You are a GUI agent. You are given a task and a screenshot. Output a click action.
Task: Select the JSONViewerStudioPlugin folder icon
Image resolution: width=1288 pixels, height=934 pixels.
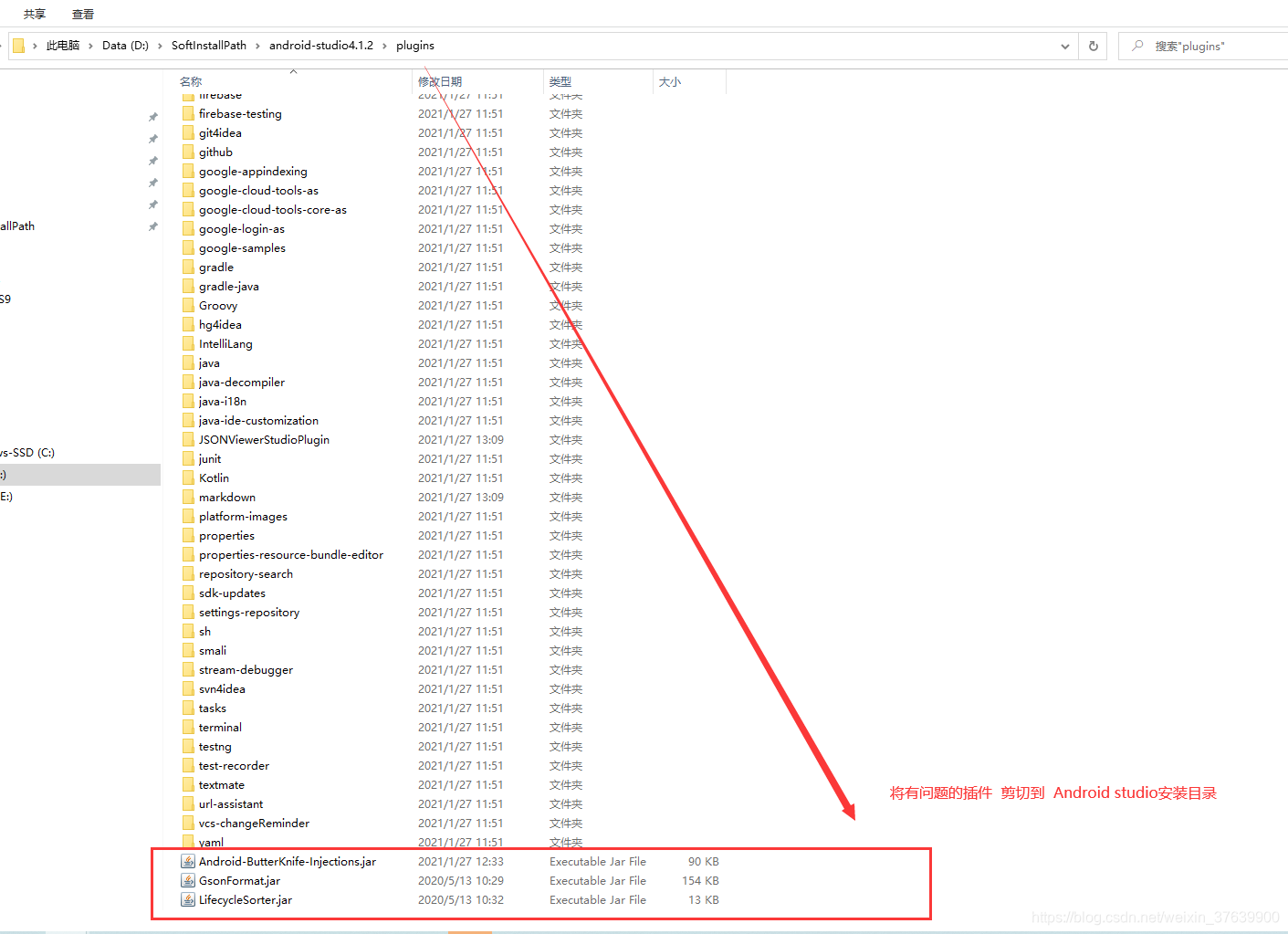(188, 440)
